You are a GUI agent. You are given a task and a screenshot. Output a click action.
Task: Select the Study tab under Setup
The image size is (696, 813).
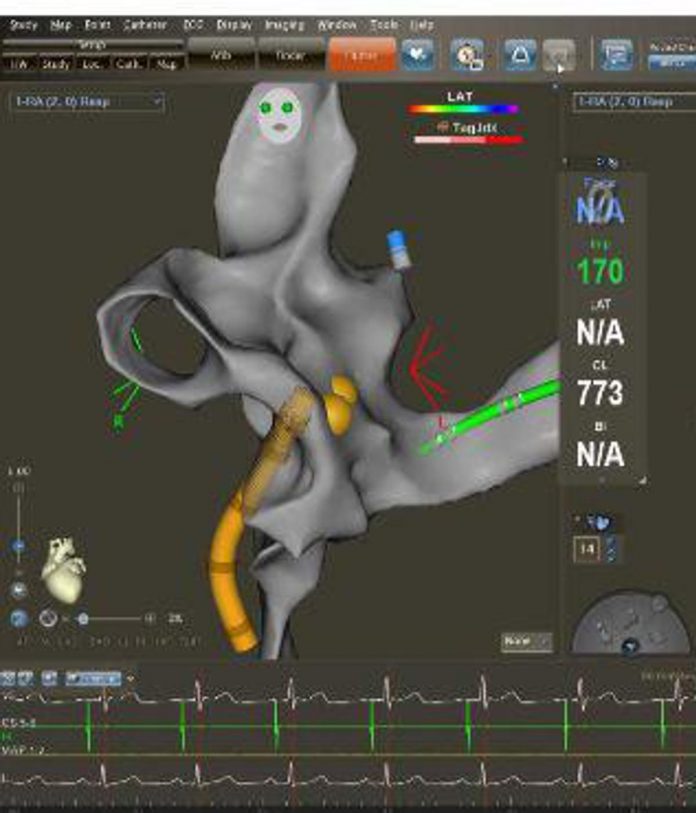point(55,64)
